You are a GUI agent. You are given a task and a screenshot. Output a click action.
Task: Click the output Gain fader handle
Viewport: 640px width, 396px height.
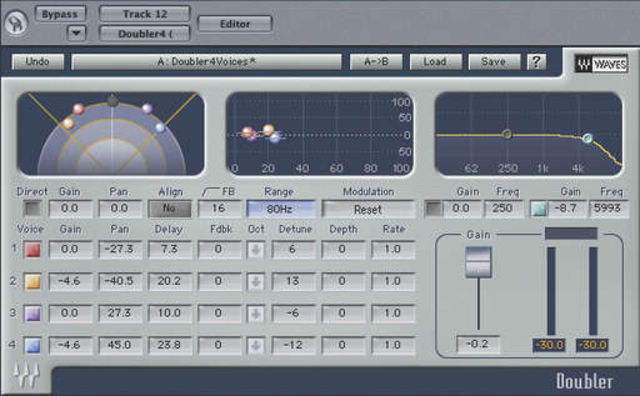pos(478,262)
